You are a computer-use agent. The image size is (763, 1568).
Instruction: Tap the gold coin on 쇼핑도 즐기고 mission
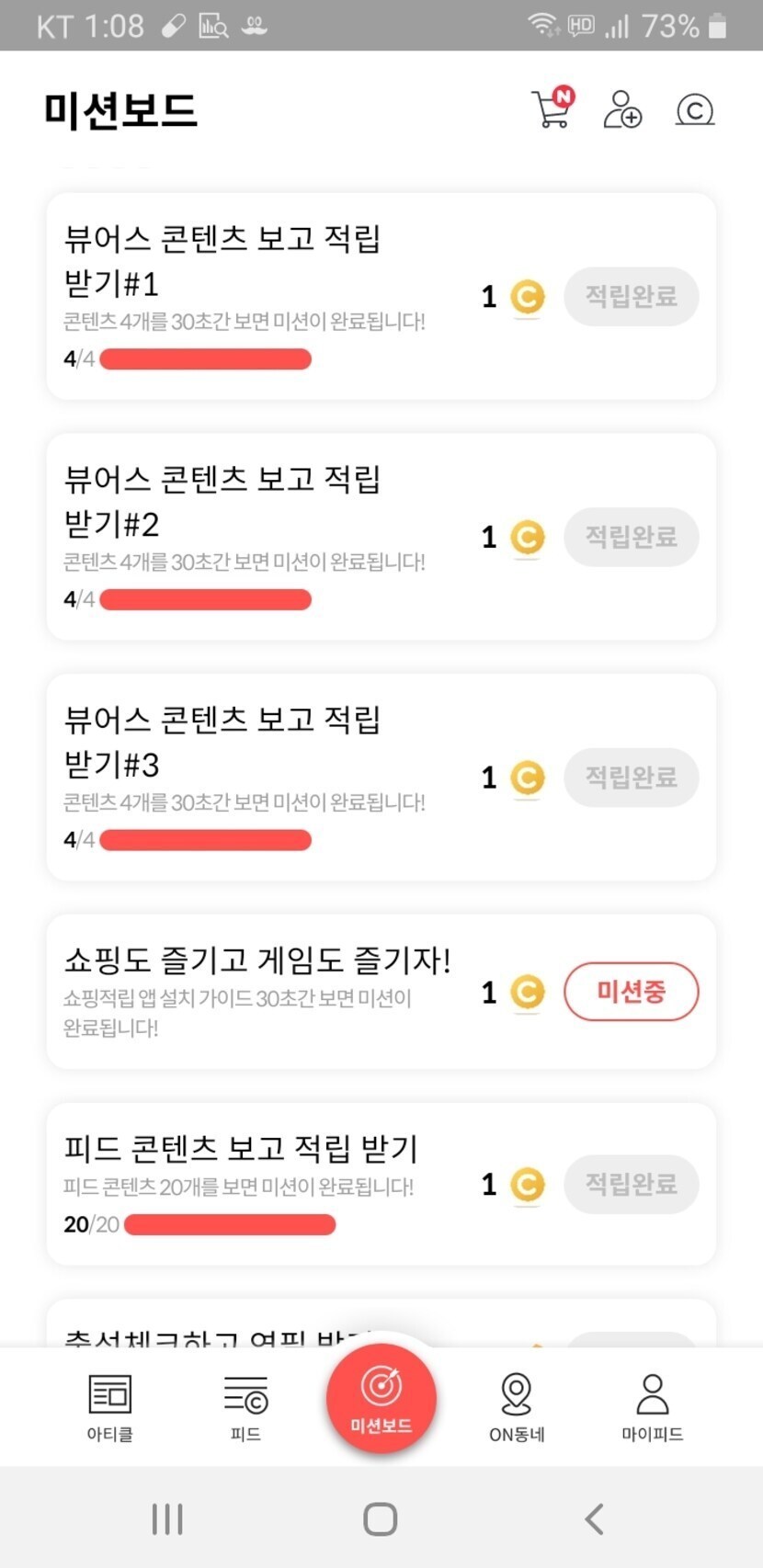tap(527, 993)
